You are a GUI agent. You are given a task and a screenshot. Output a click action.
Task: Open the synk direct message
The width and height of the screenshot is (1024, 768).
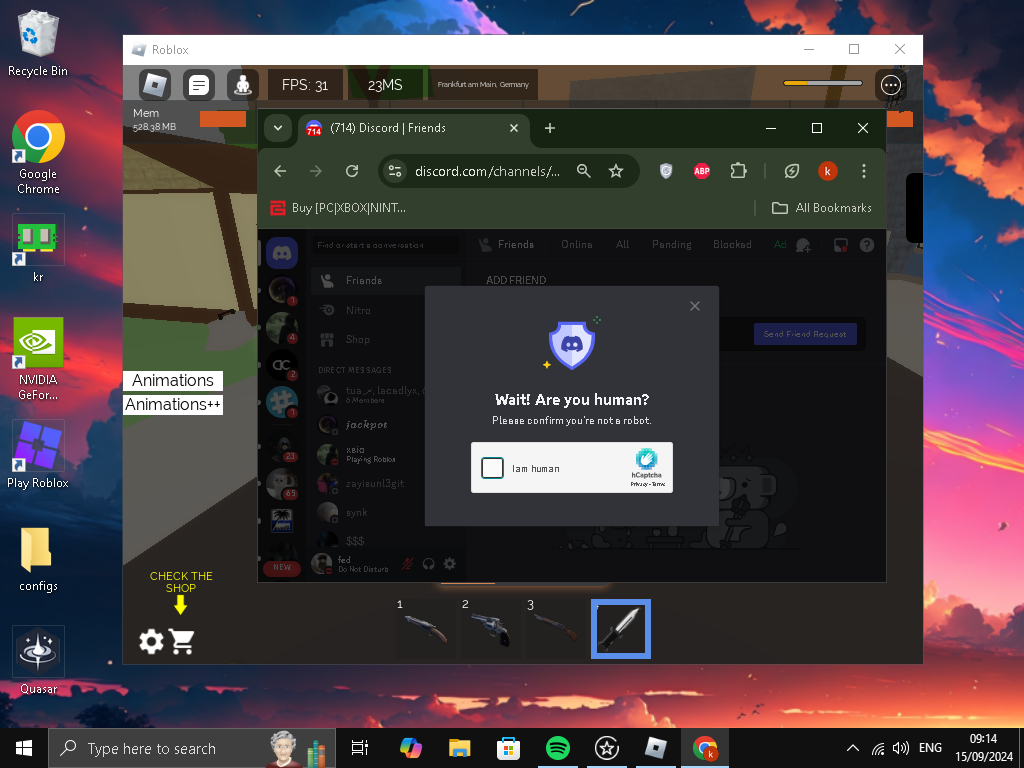coord(385,513)
